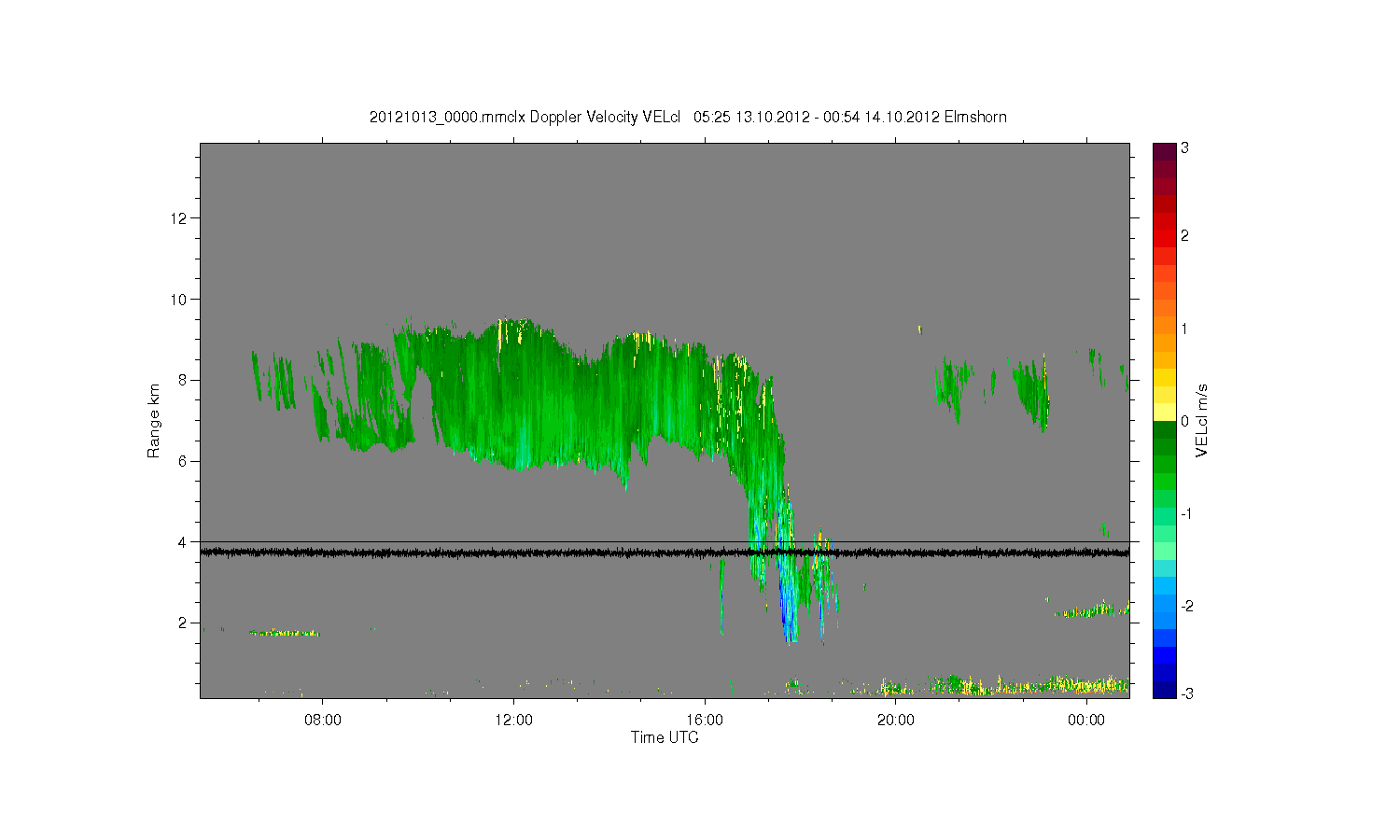Click the 'VELcl m/s' colorbar label
This screenshot has height=840, width=1400.
point(1202,420)
